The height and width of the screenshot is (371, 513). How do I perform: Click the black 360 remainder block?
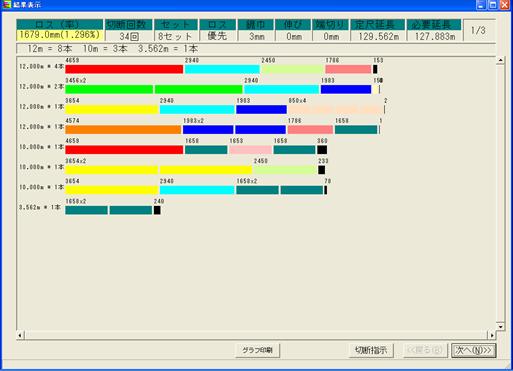pyautogui.click(x=322, y=150)
